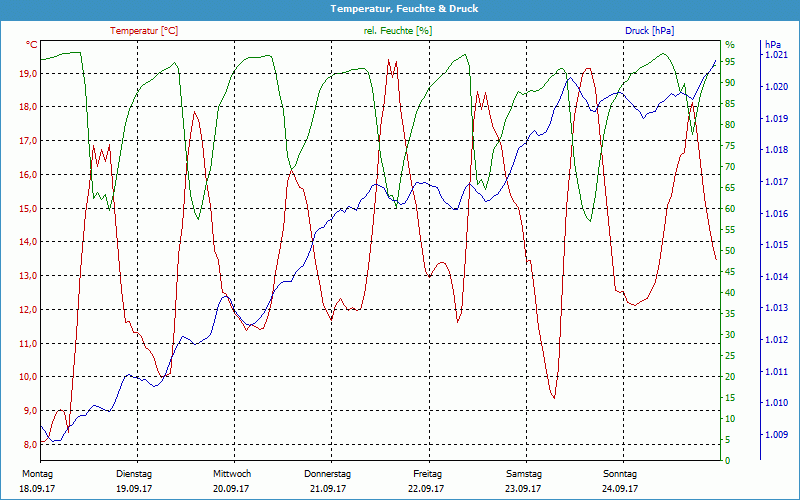800x500 pixels.
Task: Click the date '22.09.17'
Action: click(x=426, y=489)
